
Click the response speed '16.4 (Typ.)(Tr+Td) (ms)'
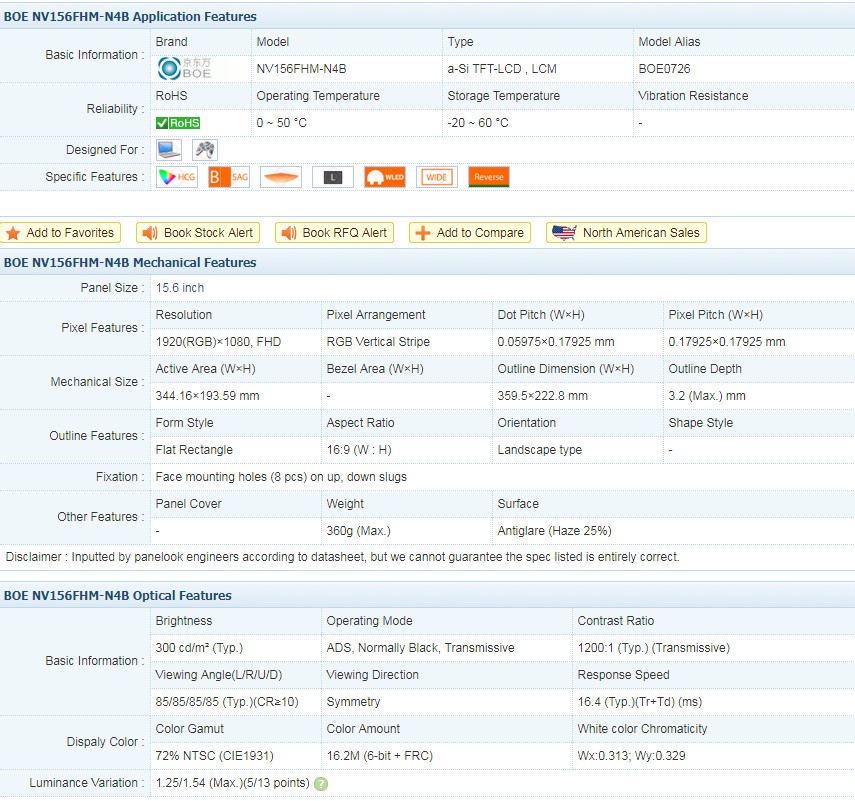[640, 702]
